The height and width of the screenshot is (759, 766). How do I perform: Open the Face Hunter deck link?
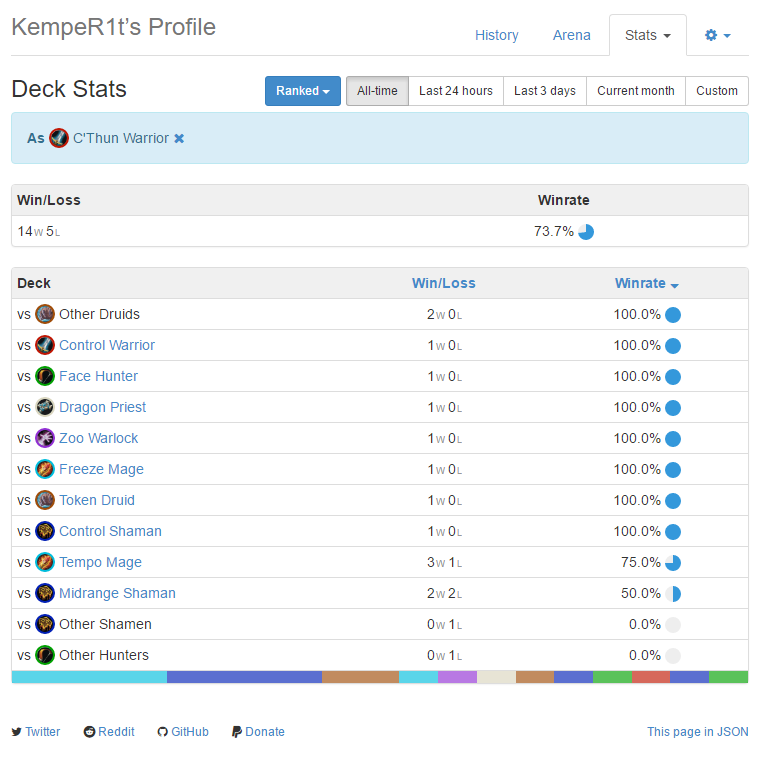coord(98,376)
